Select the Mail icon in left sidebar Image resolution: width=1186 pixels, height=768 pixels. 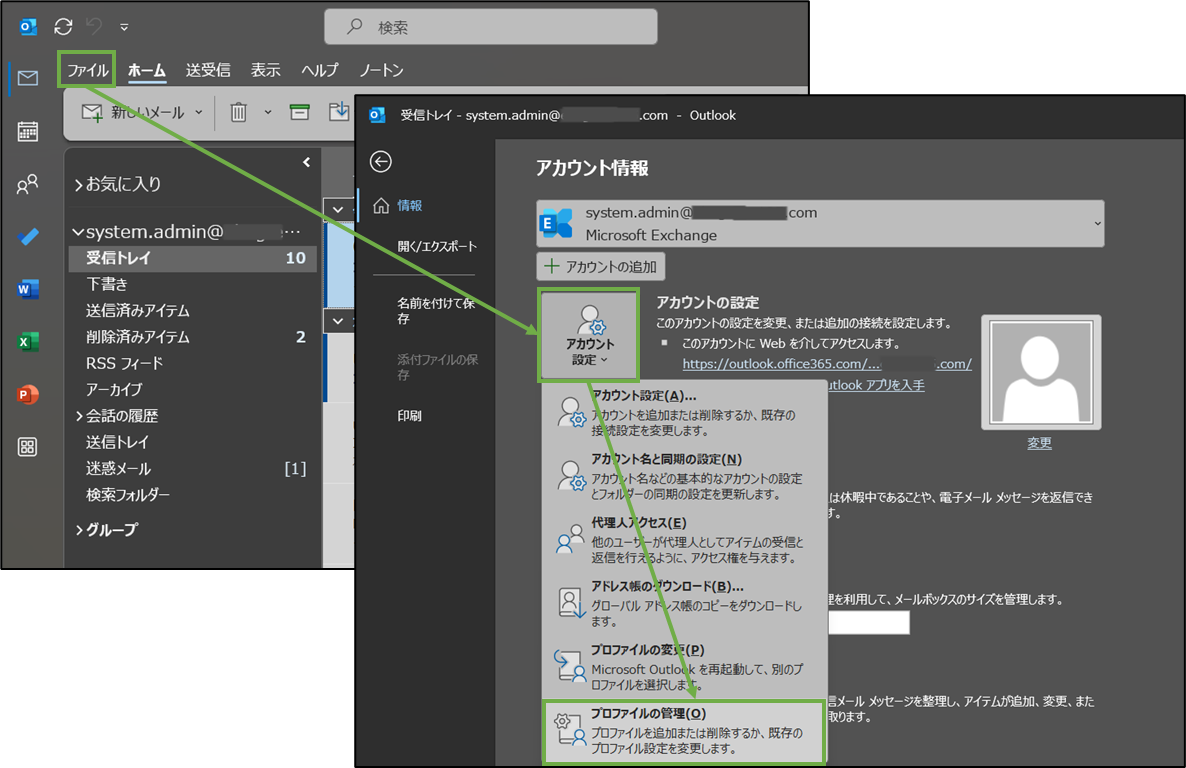click(x=28, y=78)
